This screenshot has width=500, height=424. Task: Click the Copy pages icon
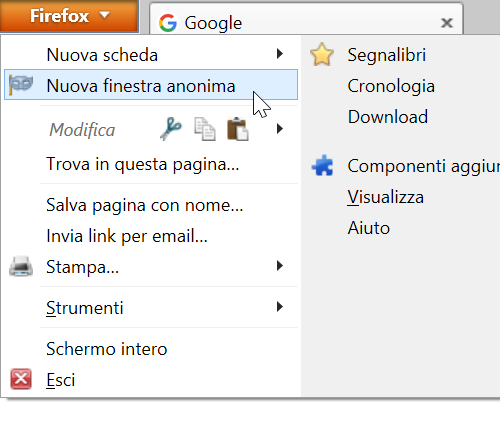(x=205, y=129)
